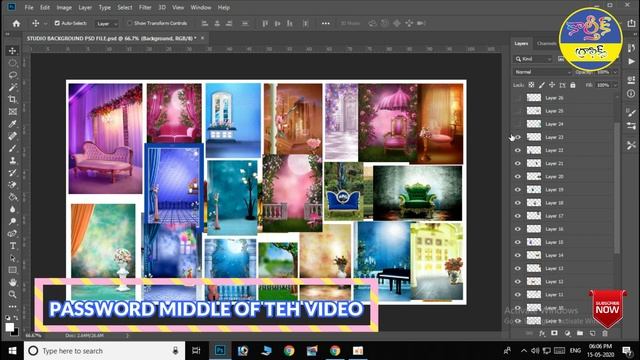Select the Lasso tool
Viewport: 640px width, 360px height.
pos(12,75)
